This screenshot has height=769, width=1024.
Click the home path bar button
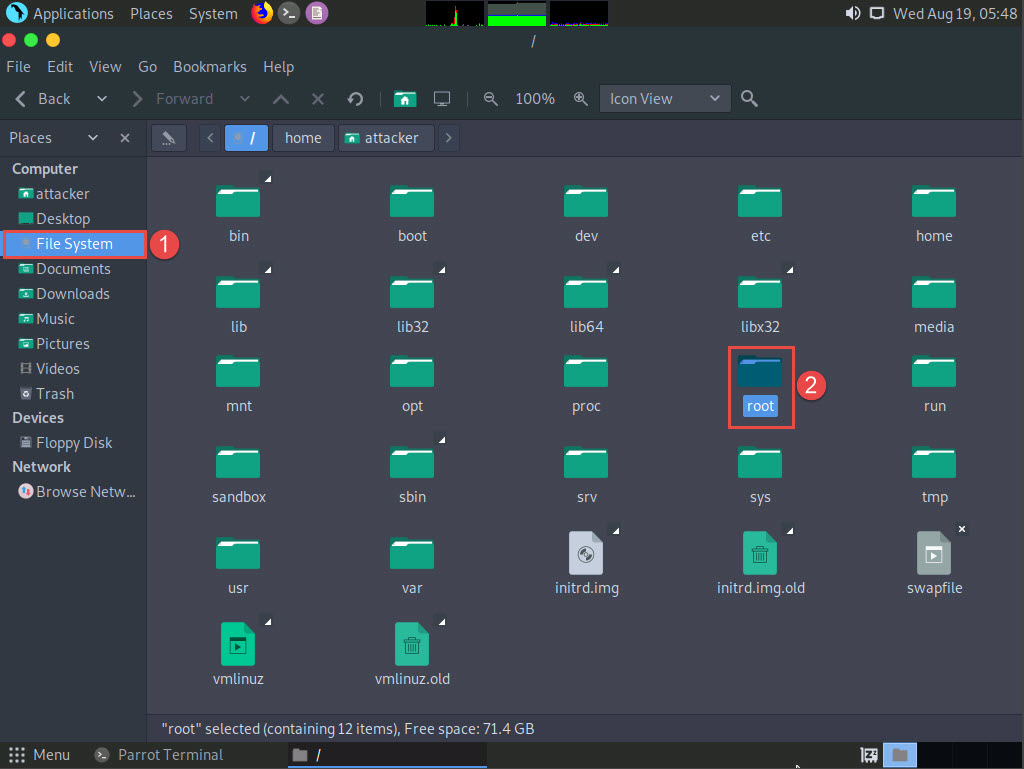tap(303, 138)
